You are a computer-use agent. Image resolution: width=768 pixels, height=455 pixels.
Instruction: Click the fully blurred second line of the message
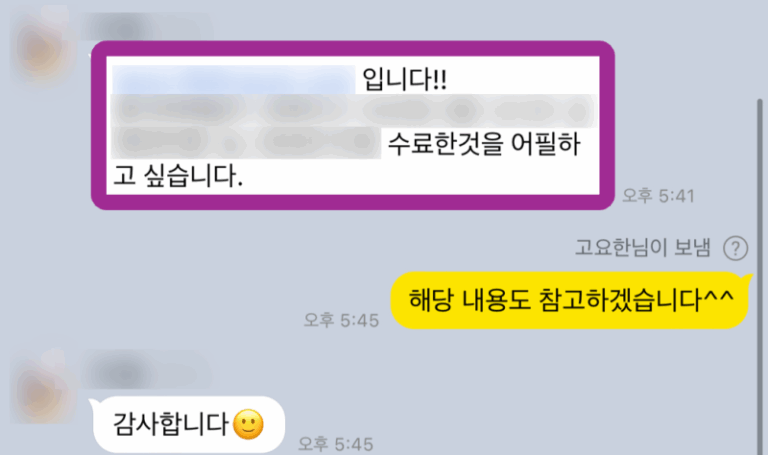click(354, 111)
